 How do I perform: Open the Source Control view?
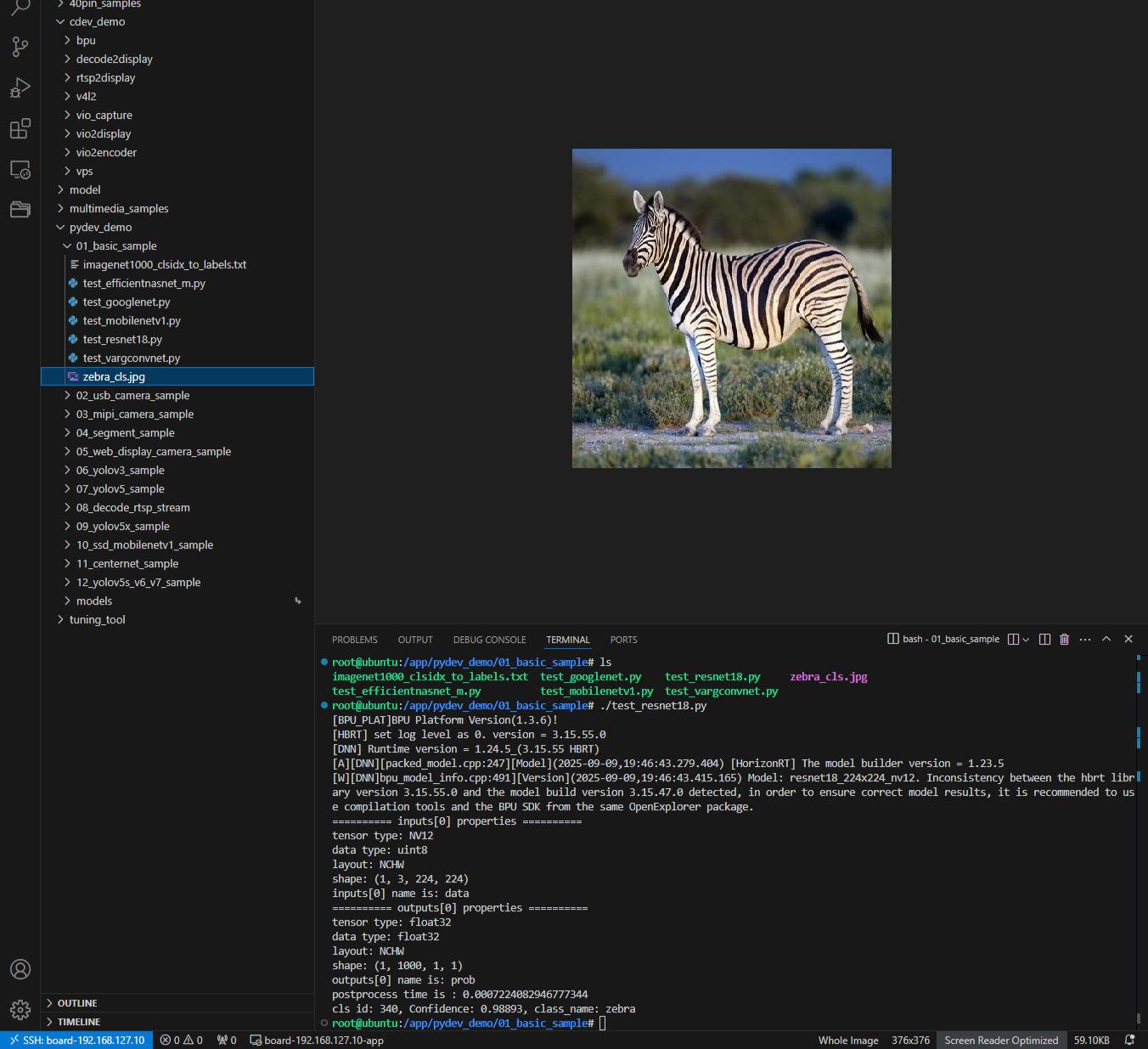[20, 47]
